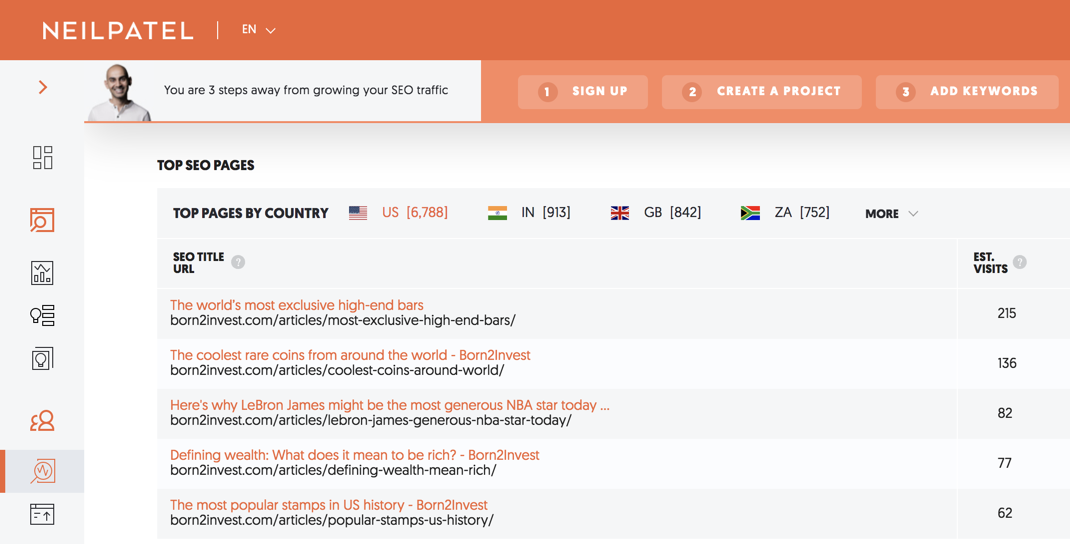
Task: Click the US flag icon
Action: coord(358,213)
